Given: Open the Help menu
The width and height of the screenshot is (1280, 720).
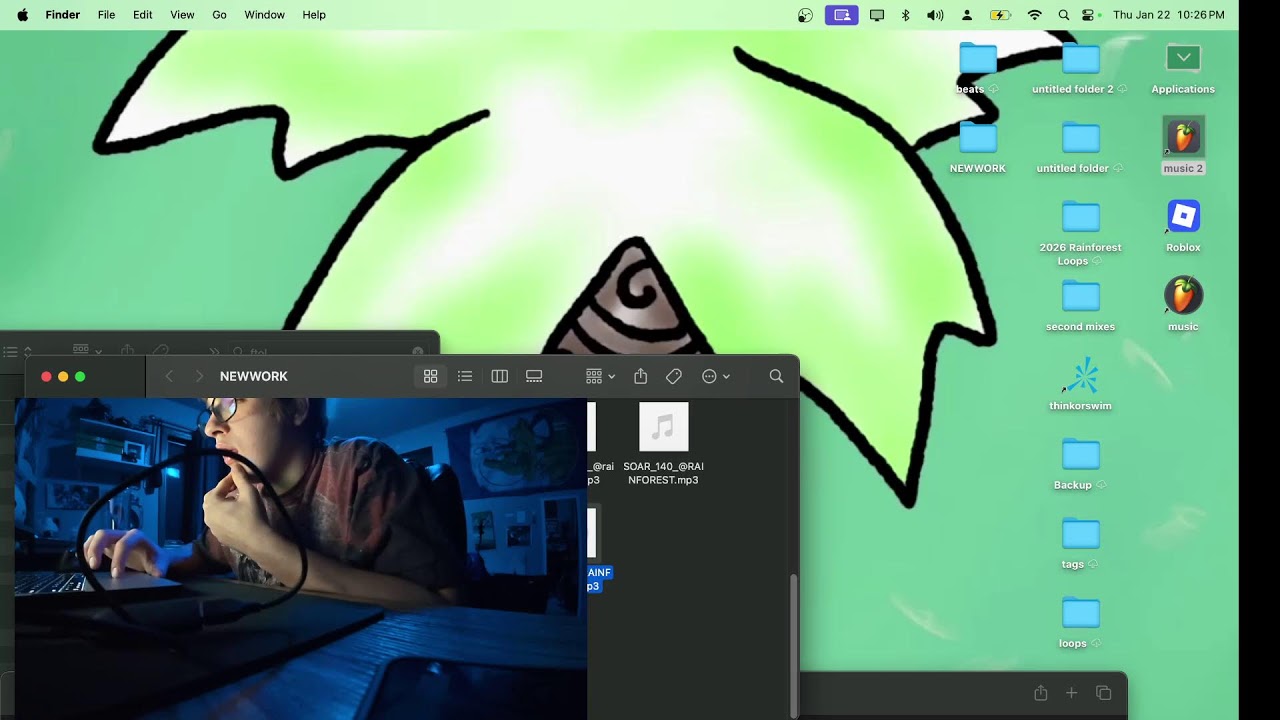Looking at the screenshot, I should click(x=314, y=15).
